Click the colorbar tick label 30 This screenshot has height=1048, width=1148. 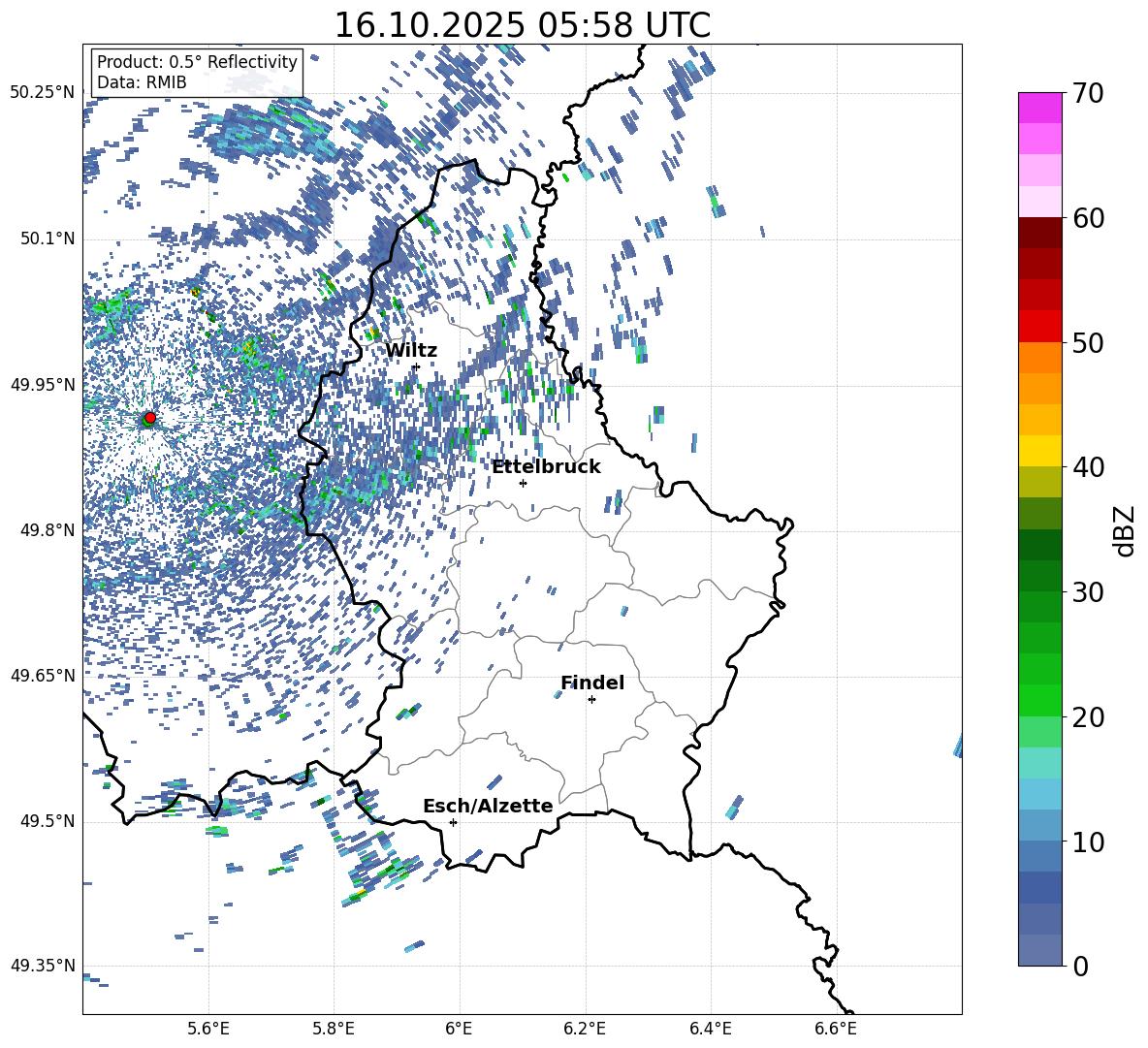pos(1088,592)
